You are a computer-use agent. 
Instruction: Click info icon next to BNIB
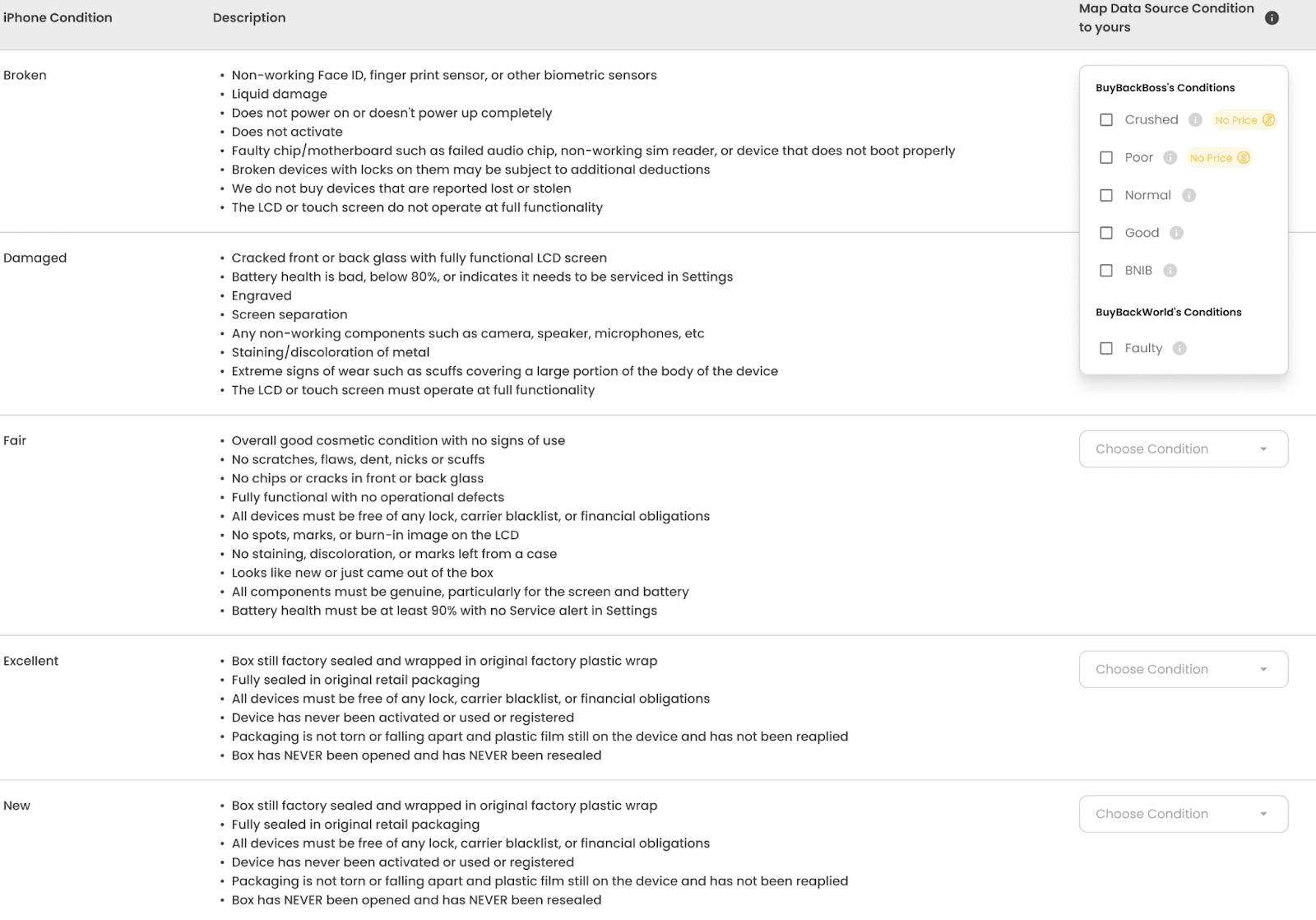[x=1170, y=271]
